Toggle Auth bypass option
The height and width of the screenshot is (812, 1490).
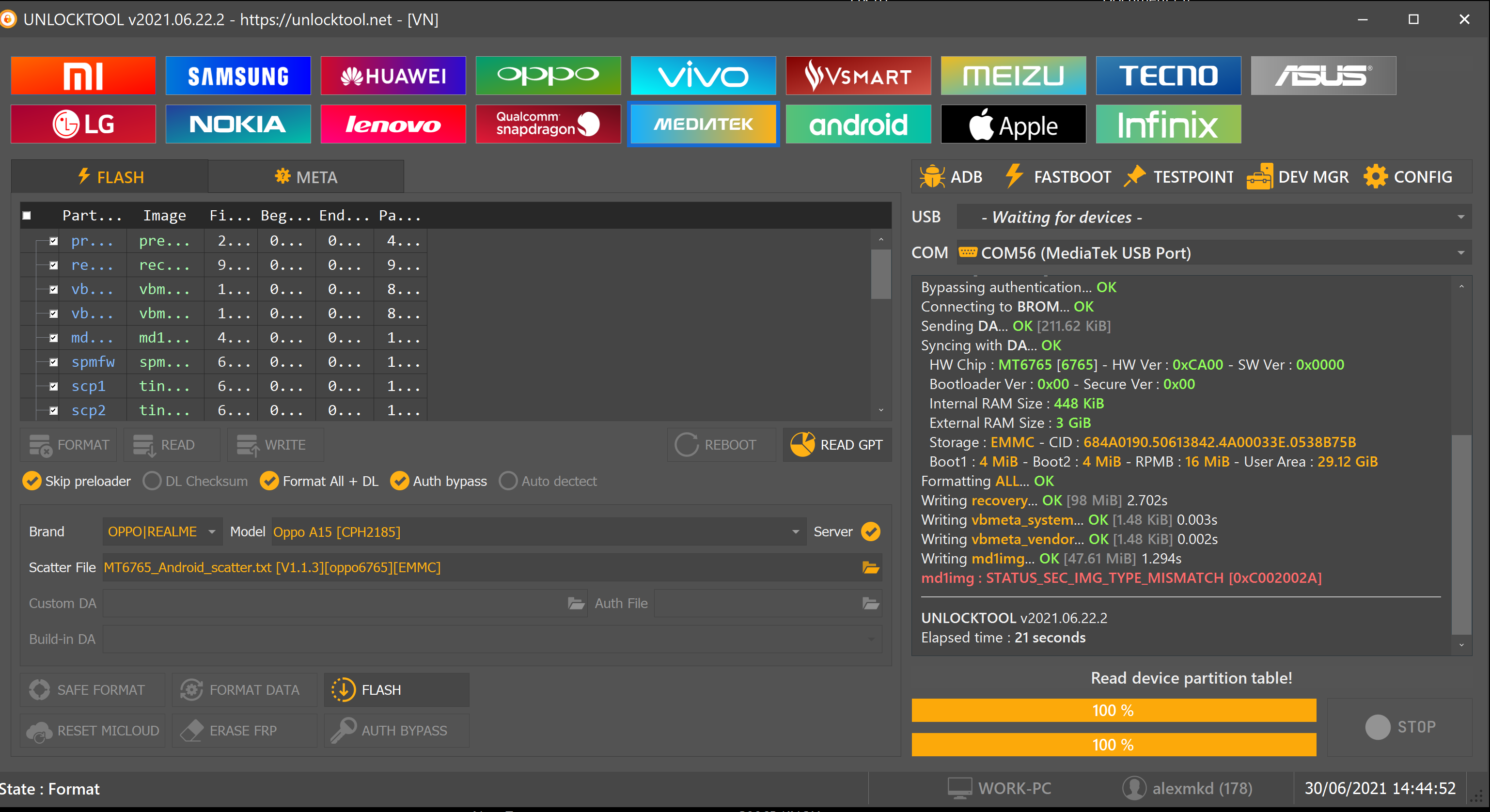pyautogui.click(x=439, y=481)
